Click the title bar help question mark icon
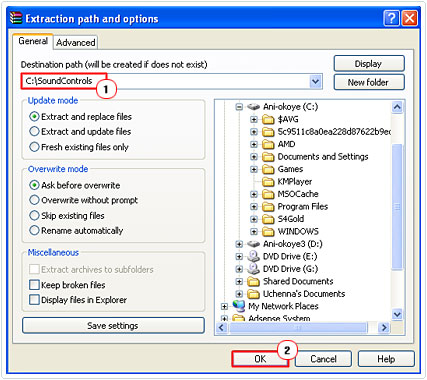427x380 pixels. tap(391, 18)
